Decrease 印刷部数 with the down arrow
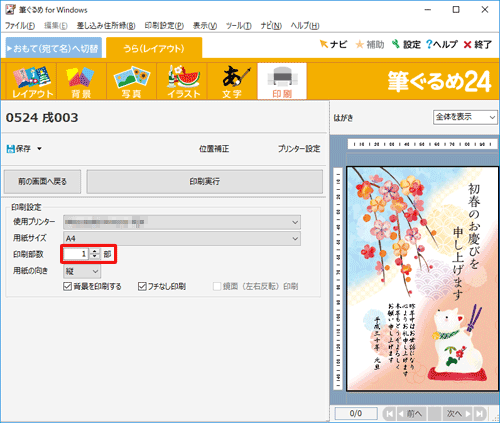Screen dimensions: 500x423 [x=95, y=257]
